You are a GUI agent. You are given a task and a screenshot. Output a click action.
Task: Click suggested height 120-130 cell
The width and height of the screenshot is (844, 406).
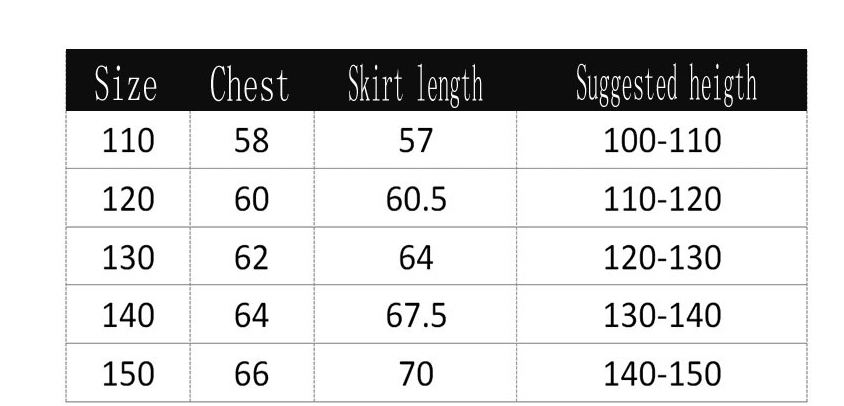tap(662, 256)
